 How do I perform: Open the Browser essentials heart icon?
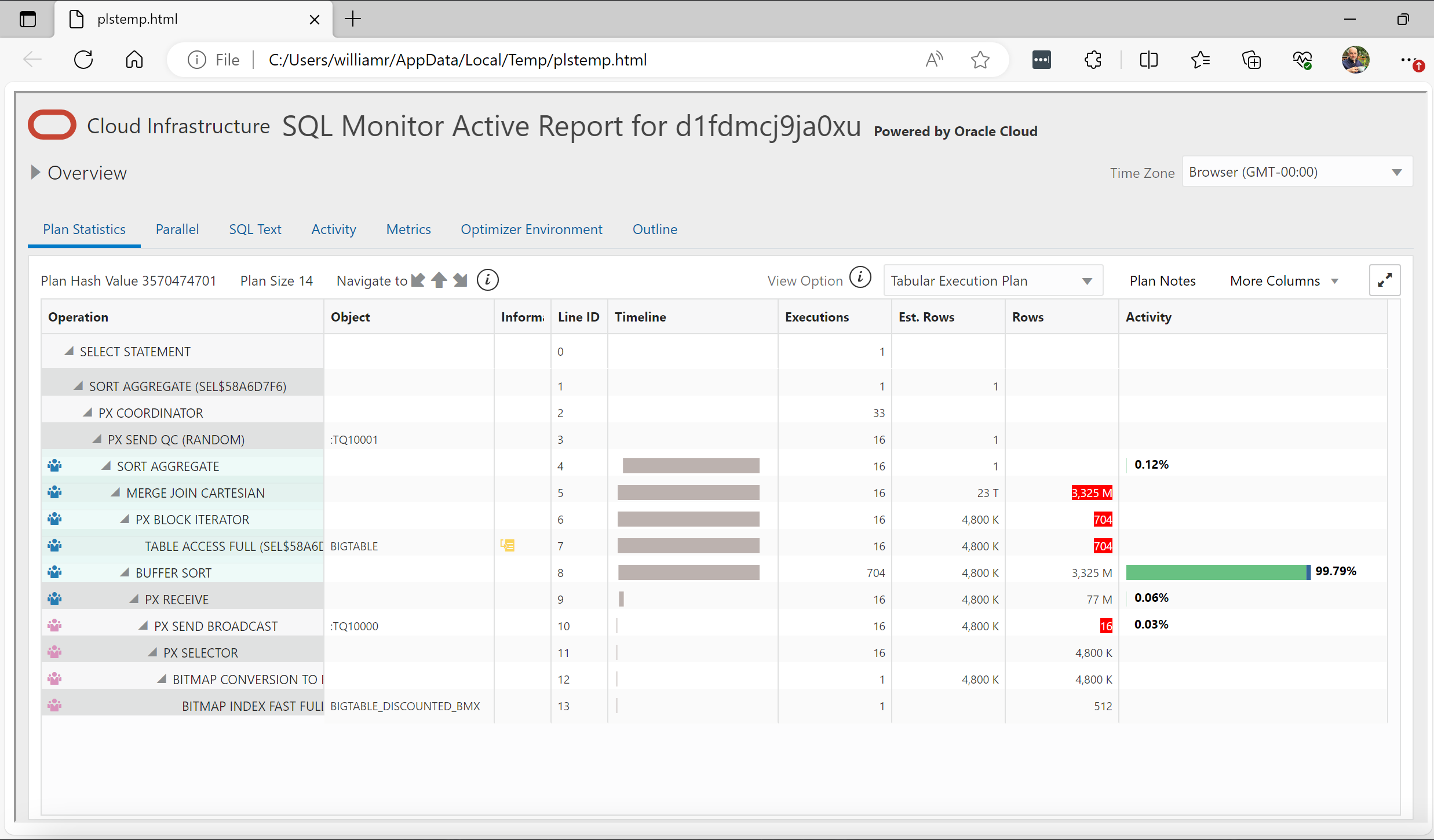[1302, 60]
